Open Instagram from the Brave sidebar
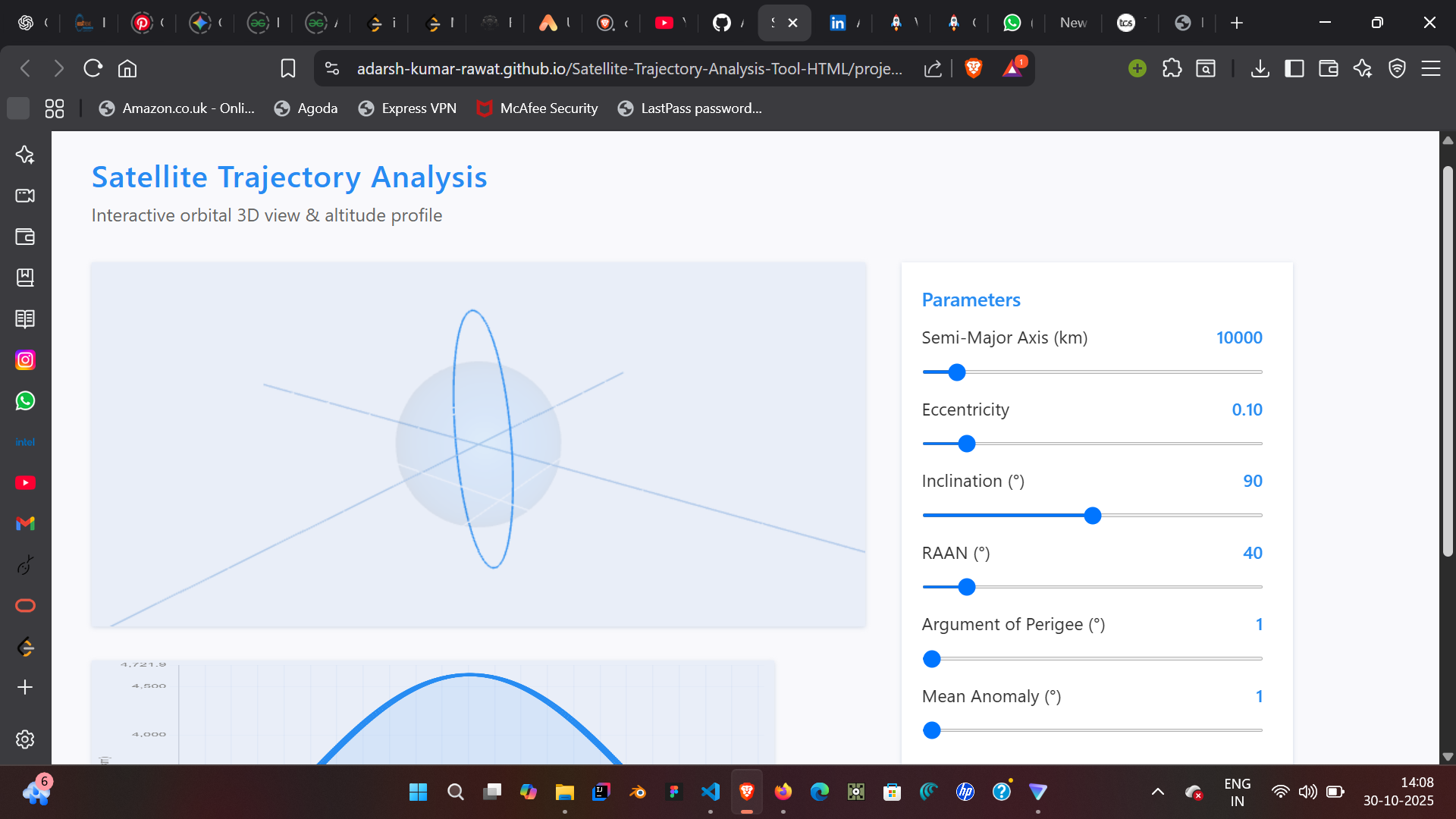Screen dimensions: 1456x819 (x=25, y=359)
